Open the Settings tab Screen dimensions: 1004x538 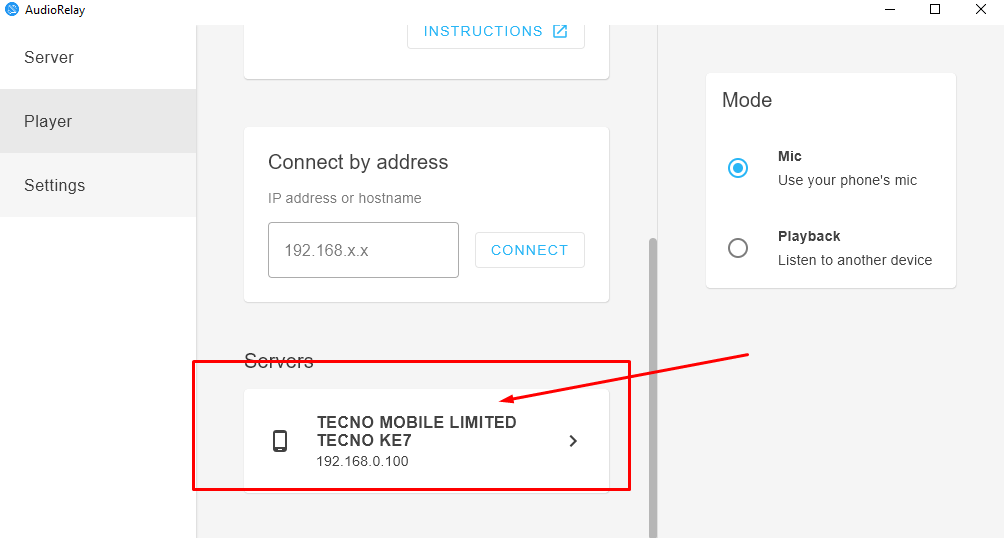(x=55, y=185)
